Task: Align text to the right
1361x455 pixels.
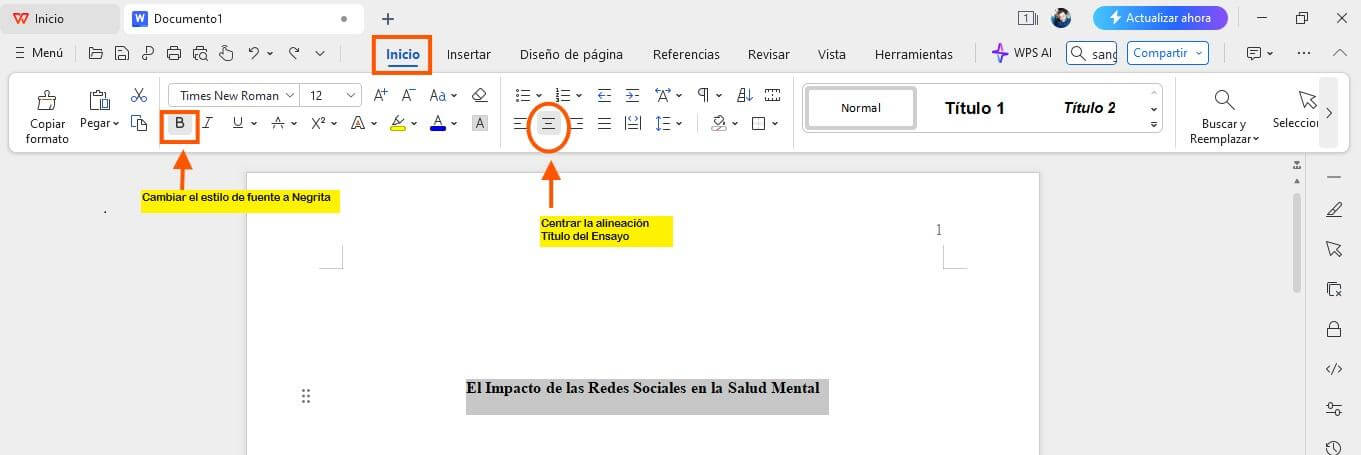Action: click(x=576, y=123)
